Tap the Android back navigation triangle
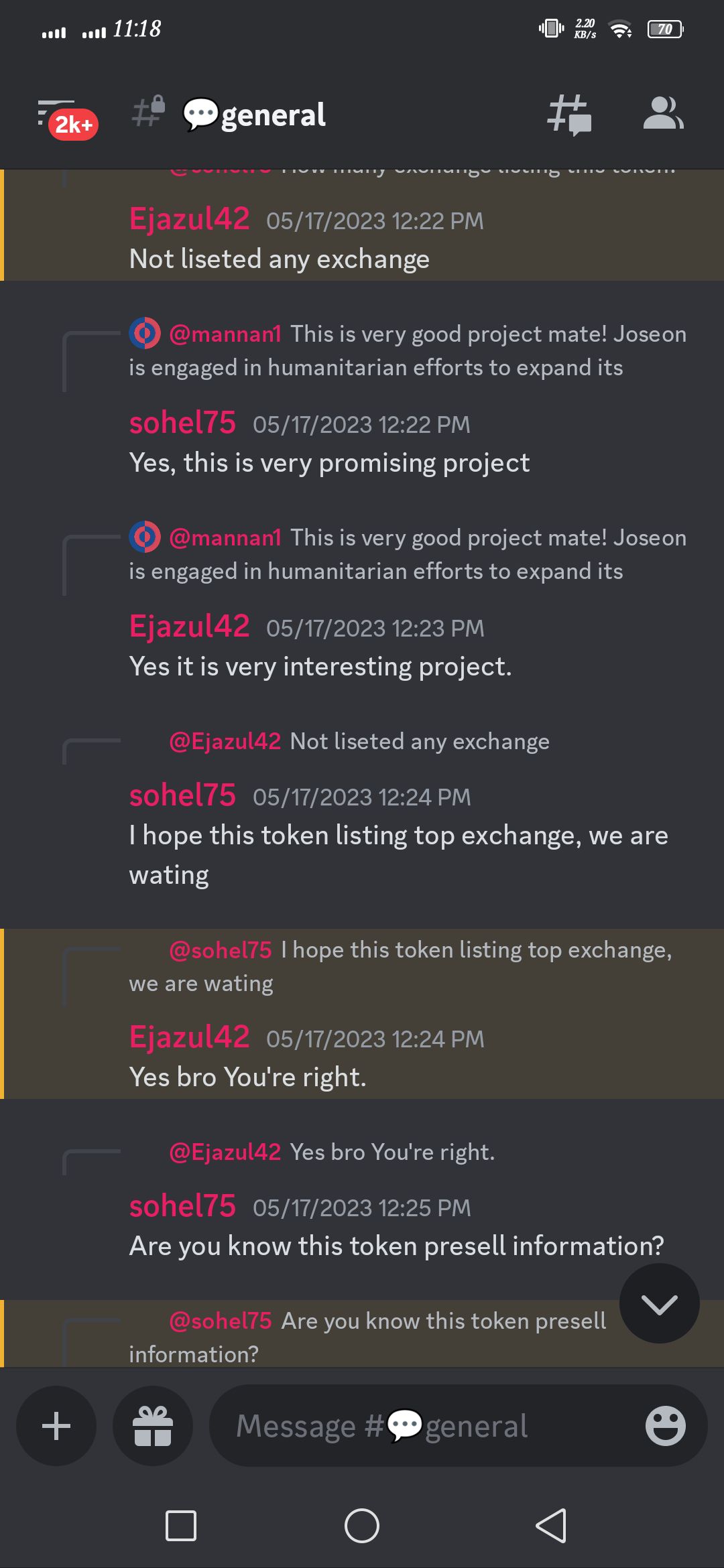Viewport: 724px width, 1568px height. tap(551, 1526)
